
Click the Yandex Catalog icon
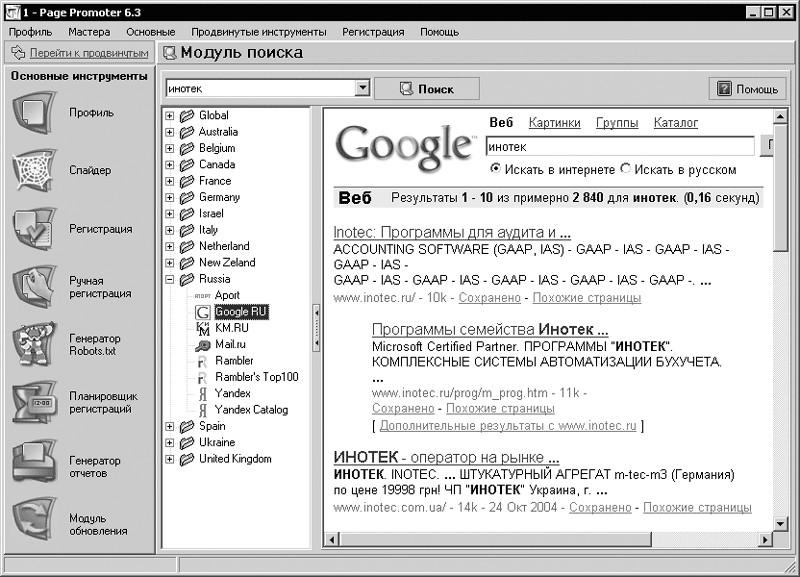pyautogui.click(x=203, y=410)
